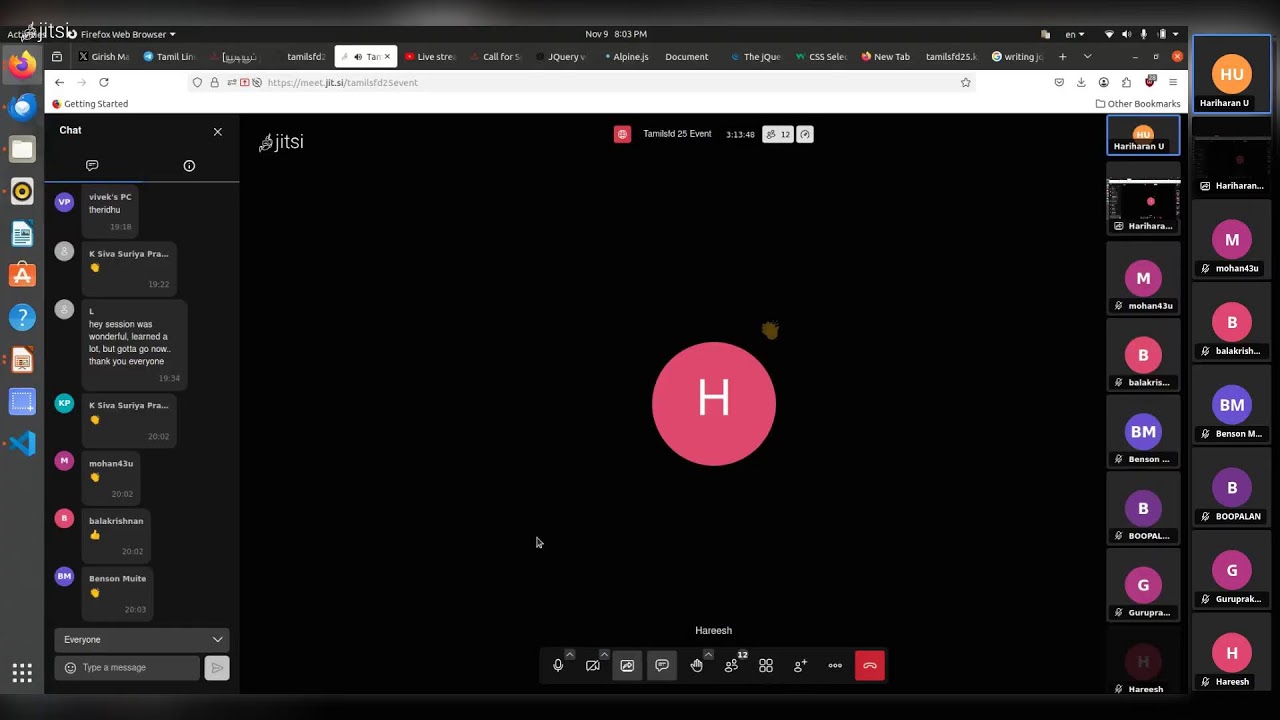Open the connection performance indicator button
The image size is (1280, 720).
[x=805, y=134]
